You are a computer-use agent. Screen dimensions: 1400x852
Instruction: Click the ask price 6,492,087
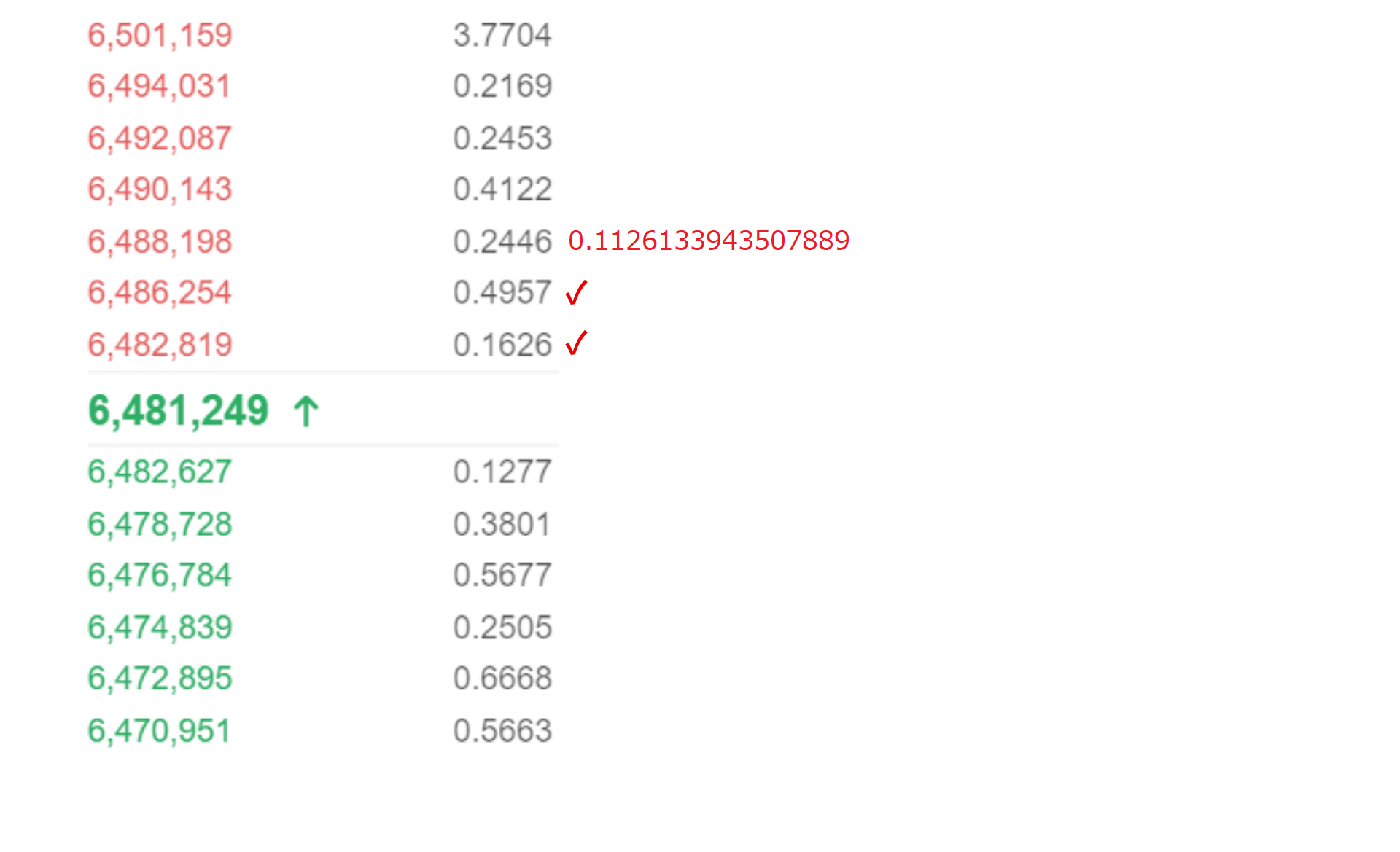[x=160, y=138]
